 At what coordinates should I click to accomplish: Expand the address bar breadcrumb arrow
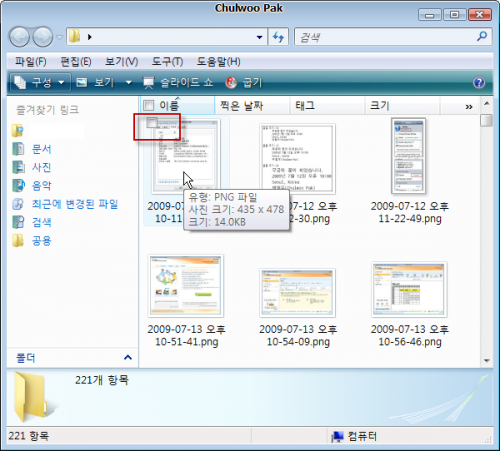[x=89, y=37]
